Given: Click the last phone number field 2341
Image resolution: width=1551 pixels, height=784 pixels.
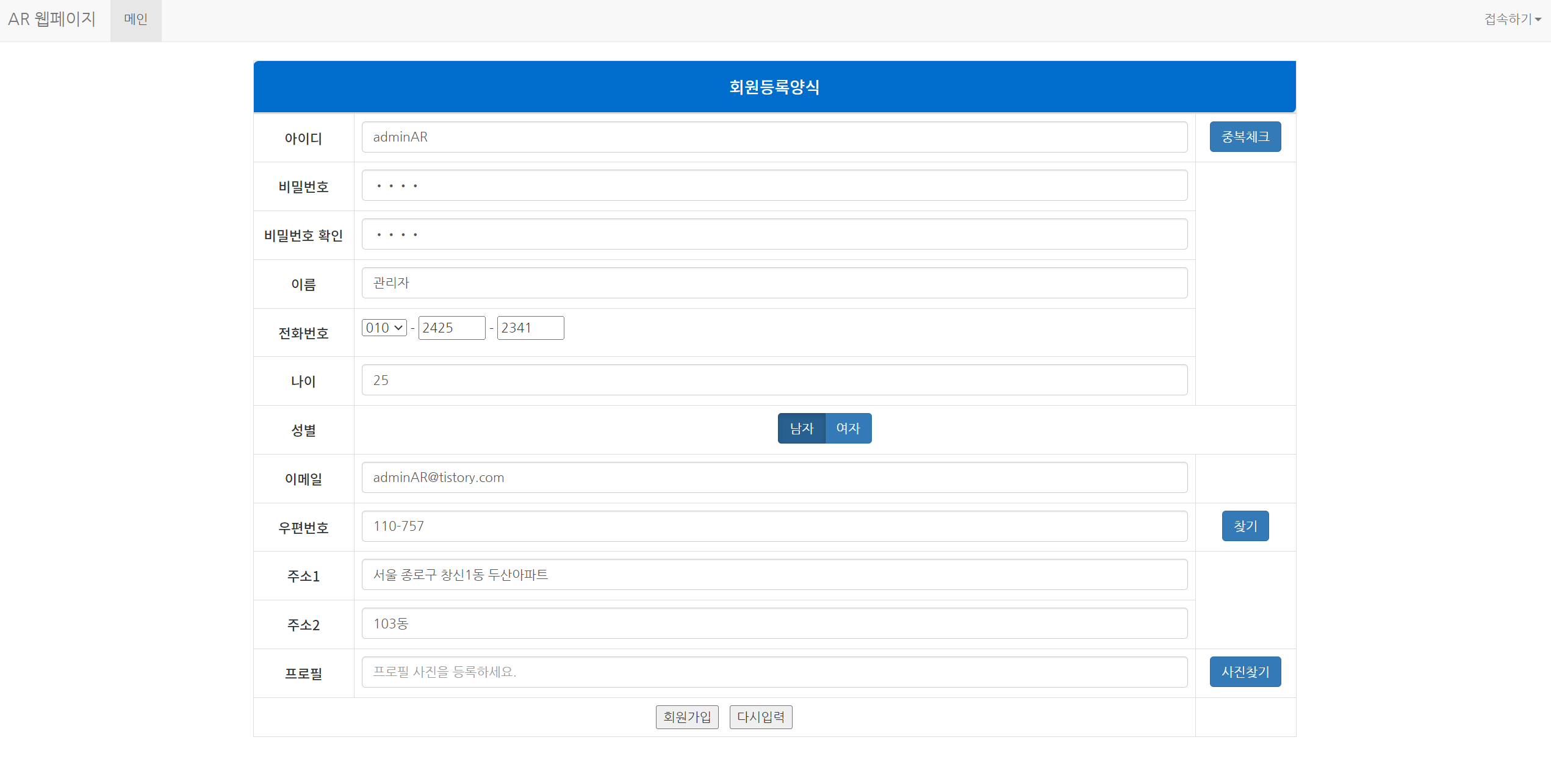Looking at the screenshot, I should 530,328.
